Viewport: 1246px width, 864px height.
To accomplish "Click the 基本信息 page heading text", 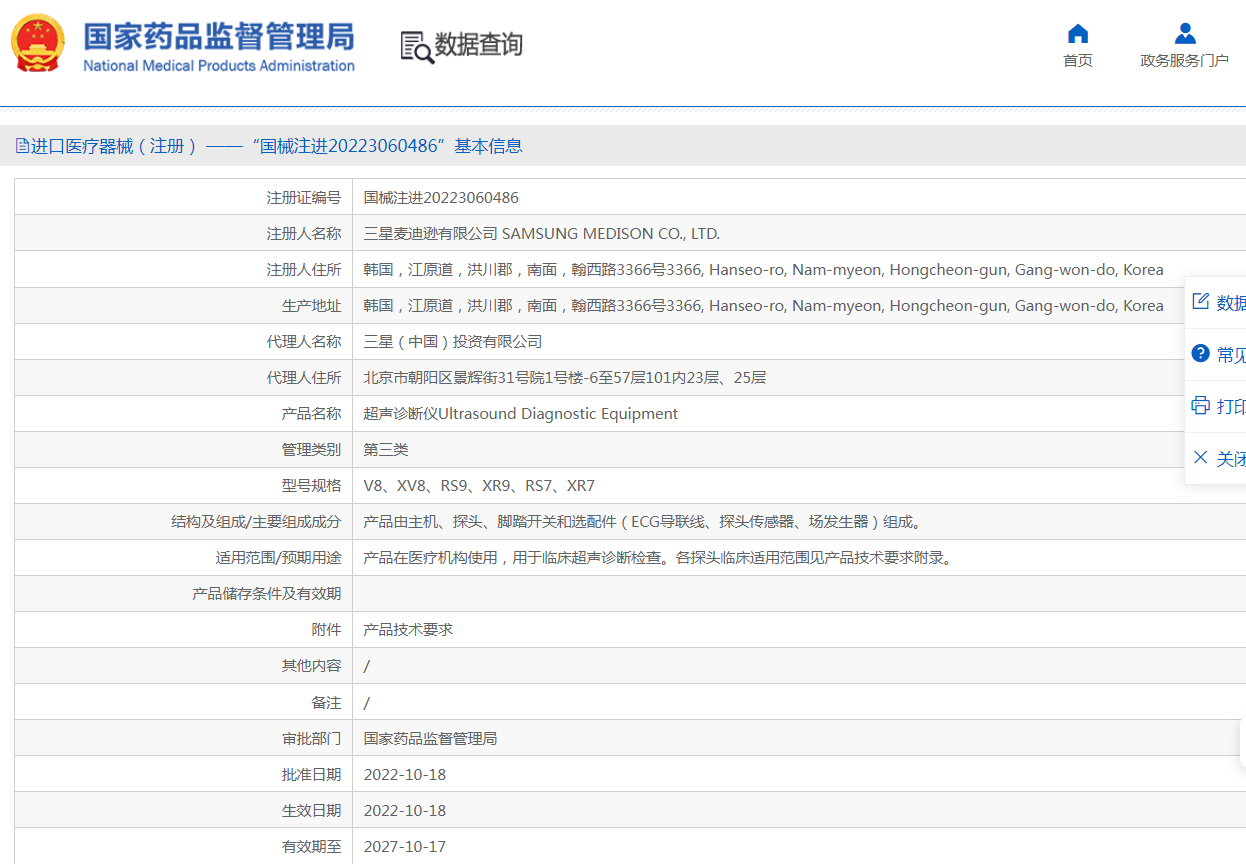I will pyautogui.click(x=488, y=146).
